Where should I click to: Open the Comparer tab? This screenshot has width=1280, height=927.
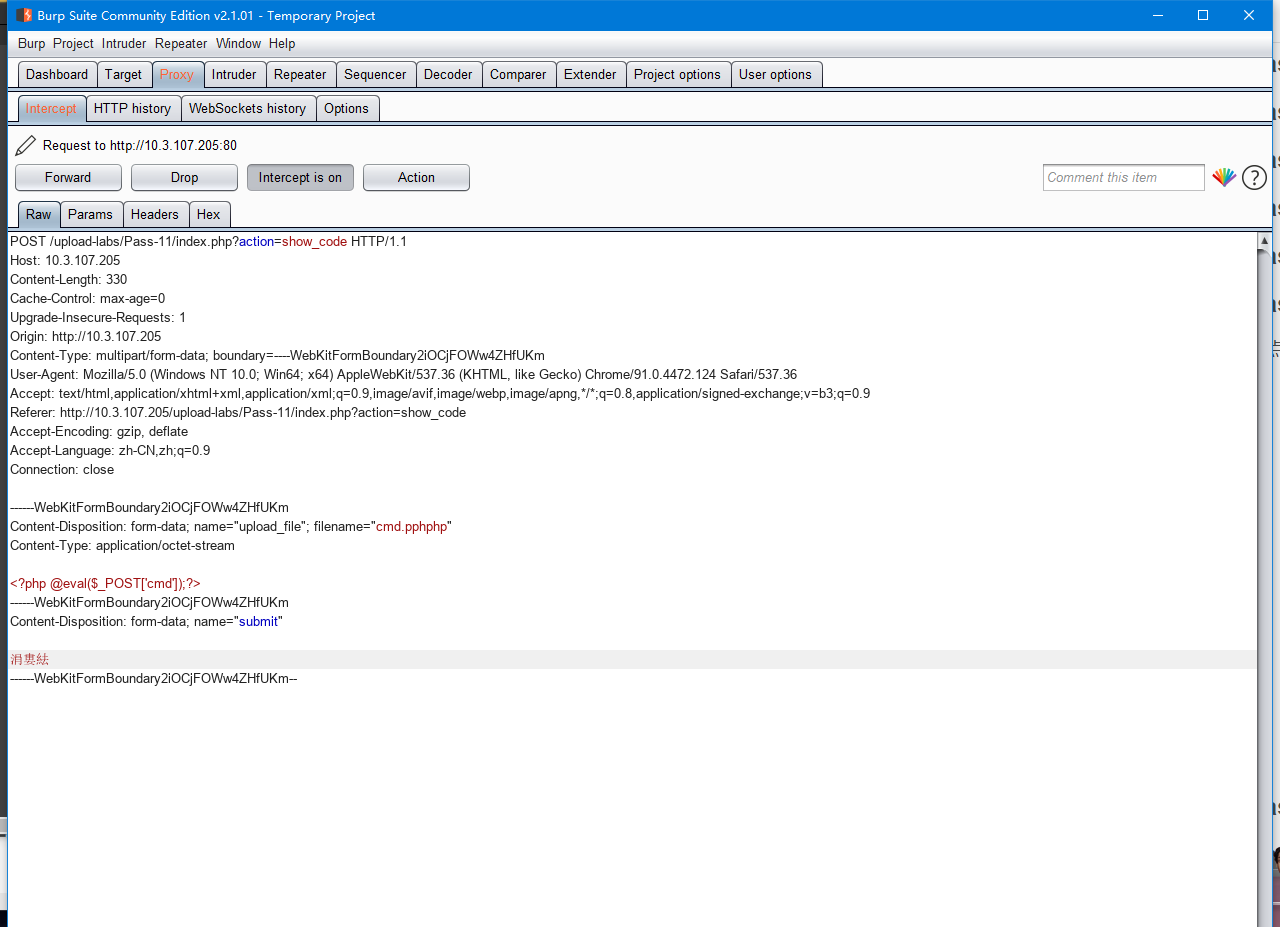518,75
